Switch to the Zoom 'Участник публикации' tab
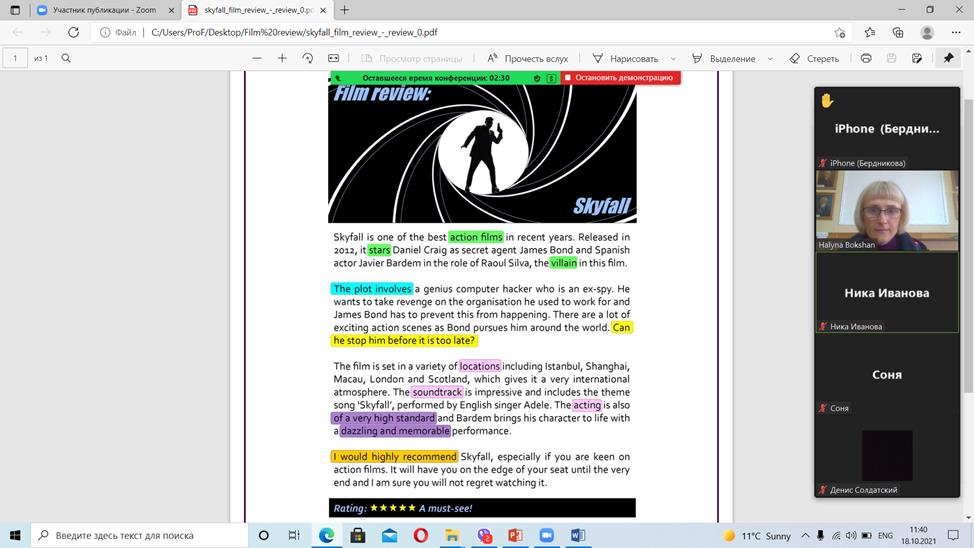This screenshot has height=548, width=974. coord(104,10)
